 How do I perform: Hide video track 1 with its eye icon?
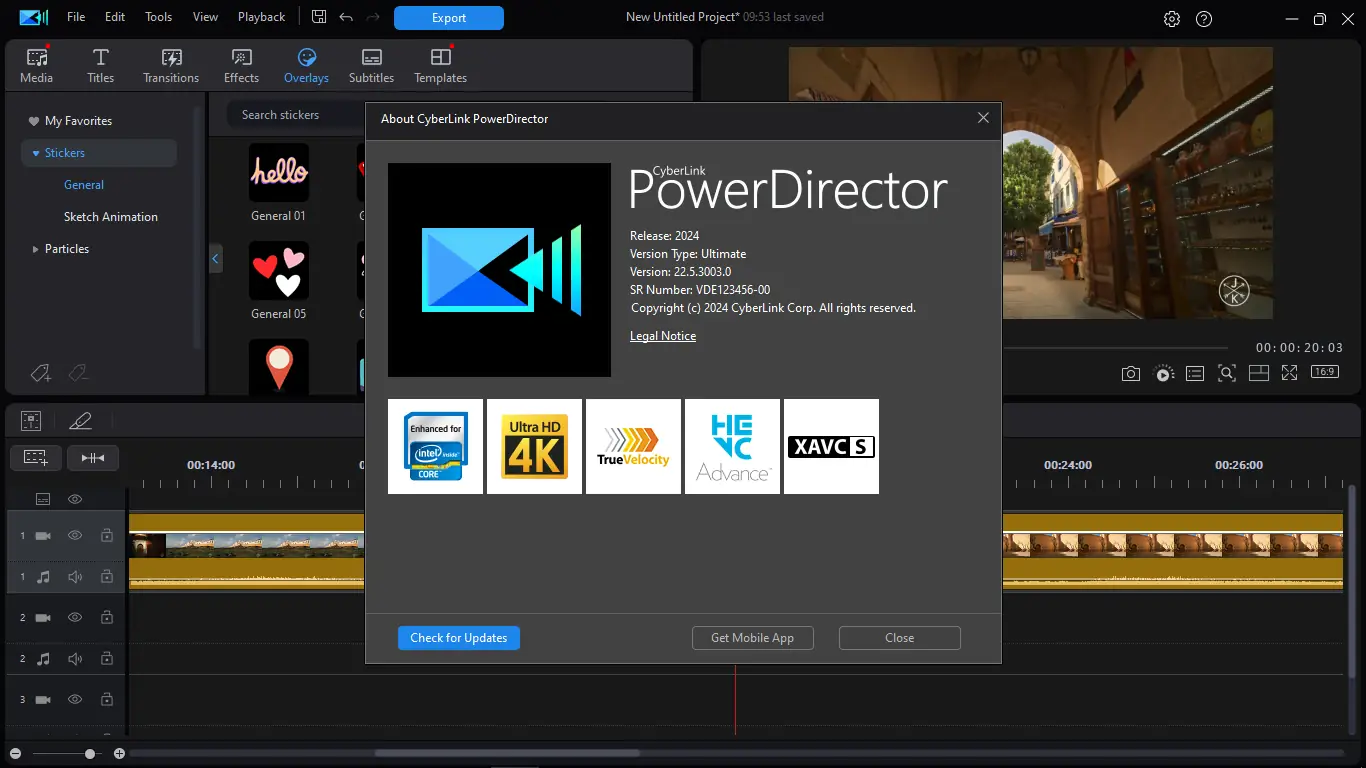[75, 536]
